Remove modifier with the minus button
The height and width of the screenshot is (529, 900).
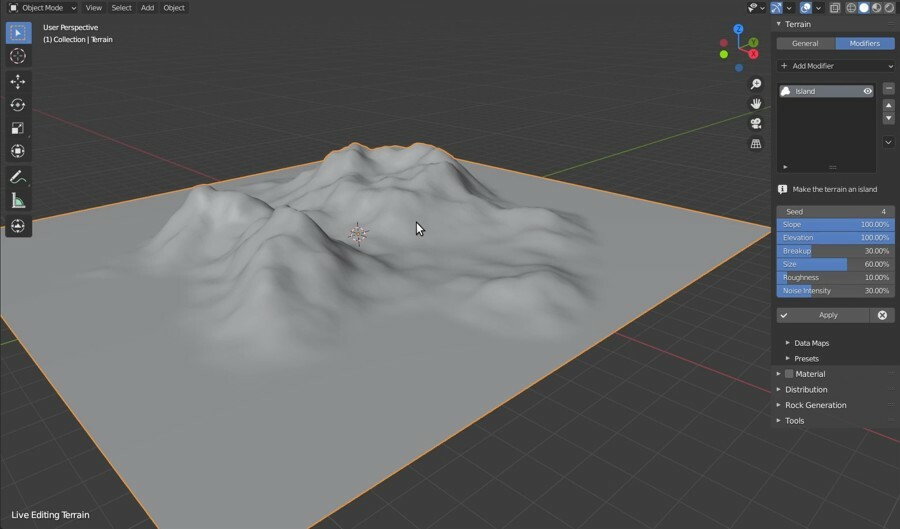point(888,89)
